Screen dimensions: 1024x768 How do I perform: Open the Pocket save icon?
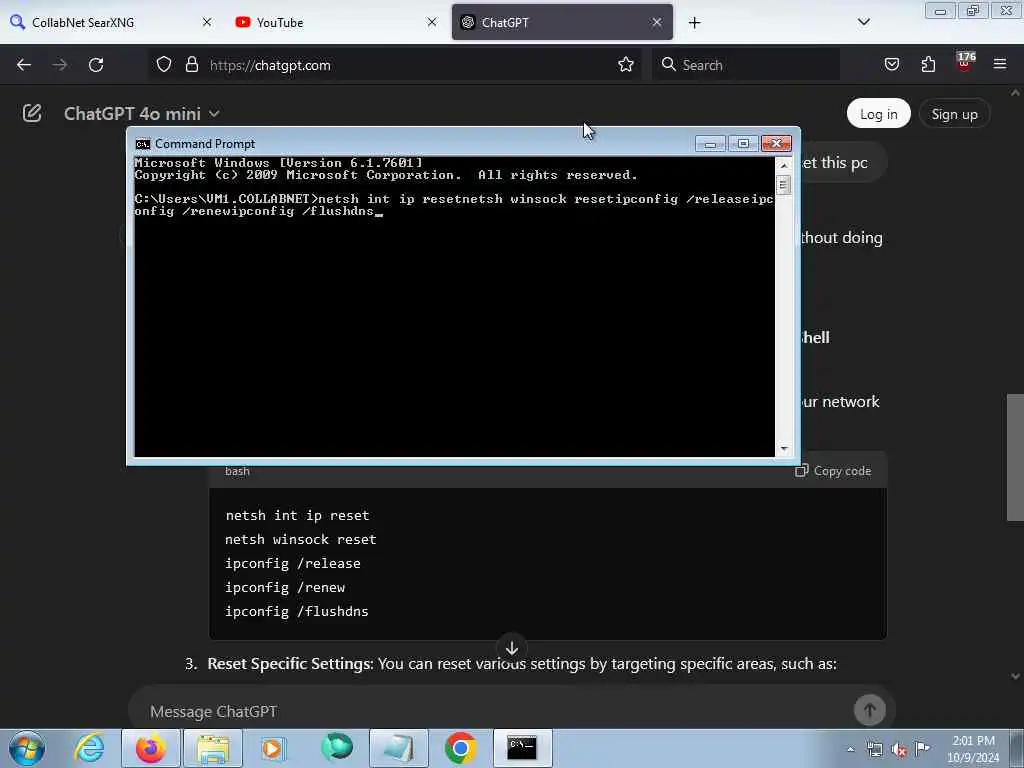(891, 64)
